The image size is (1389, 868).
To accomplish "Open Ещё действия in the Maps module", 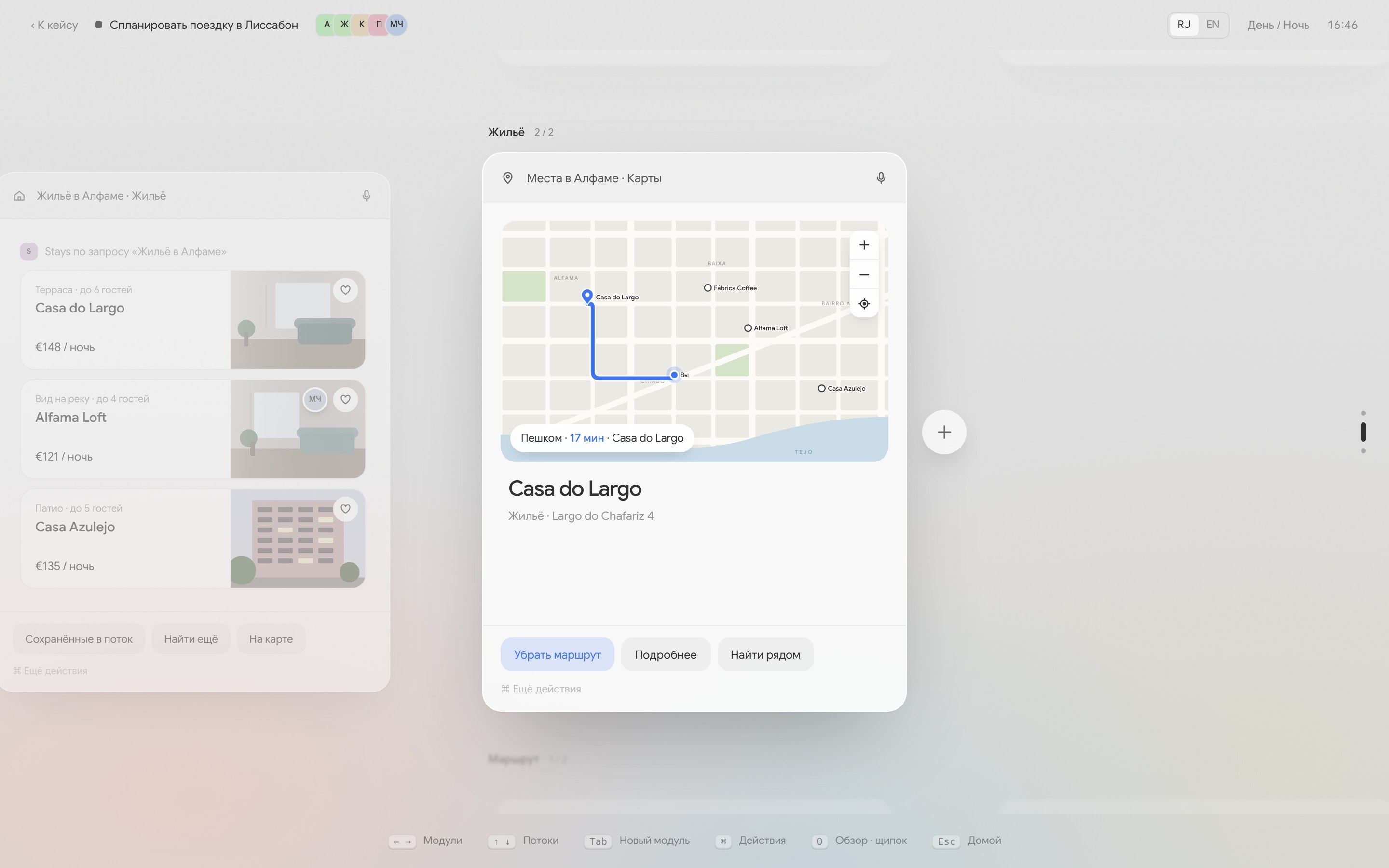I will click(x=541, y=689).
